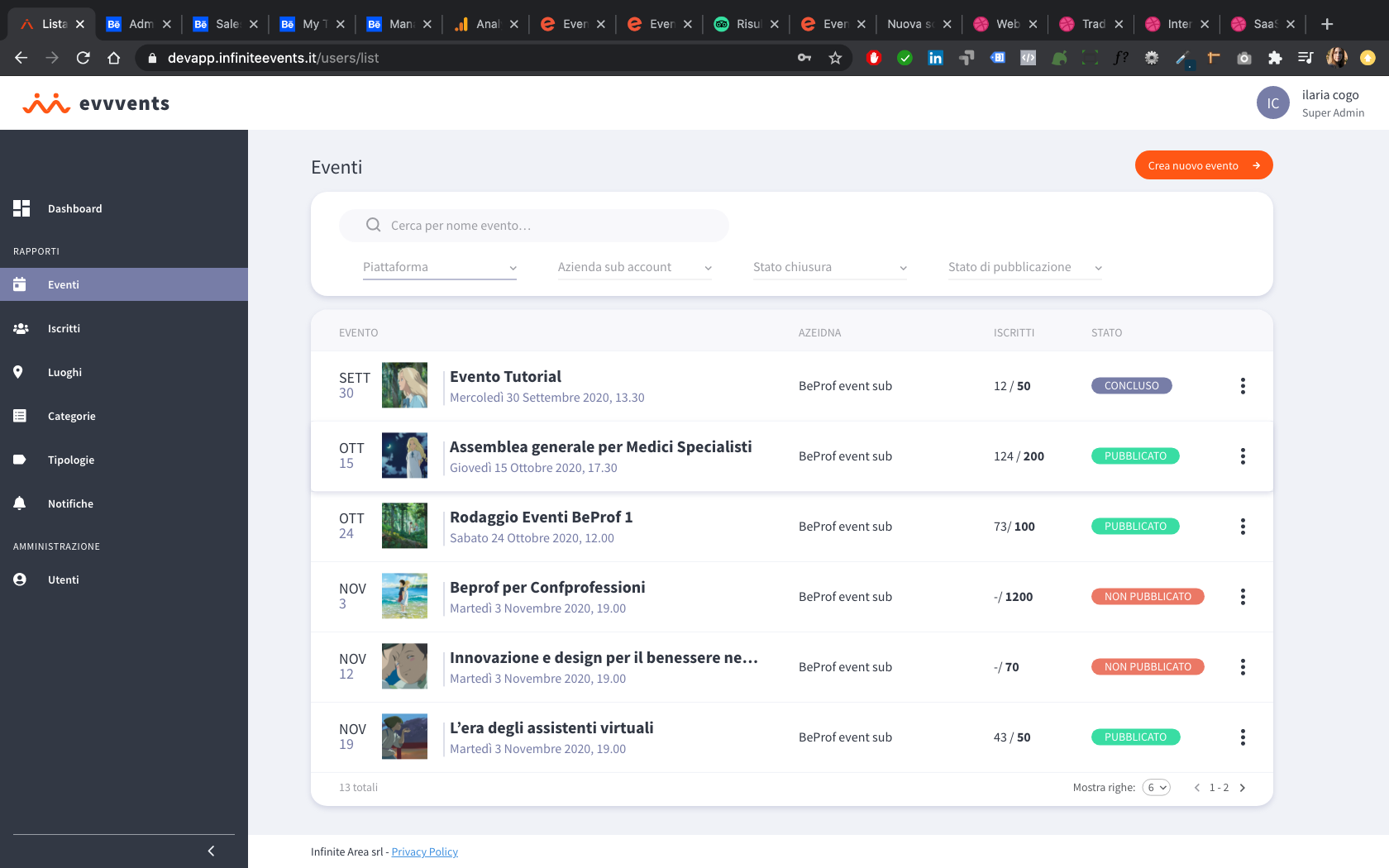Open the Privacy Policy link
1389x868 pixels.
(x=424, y=852)
